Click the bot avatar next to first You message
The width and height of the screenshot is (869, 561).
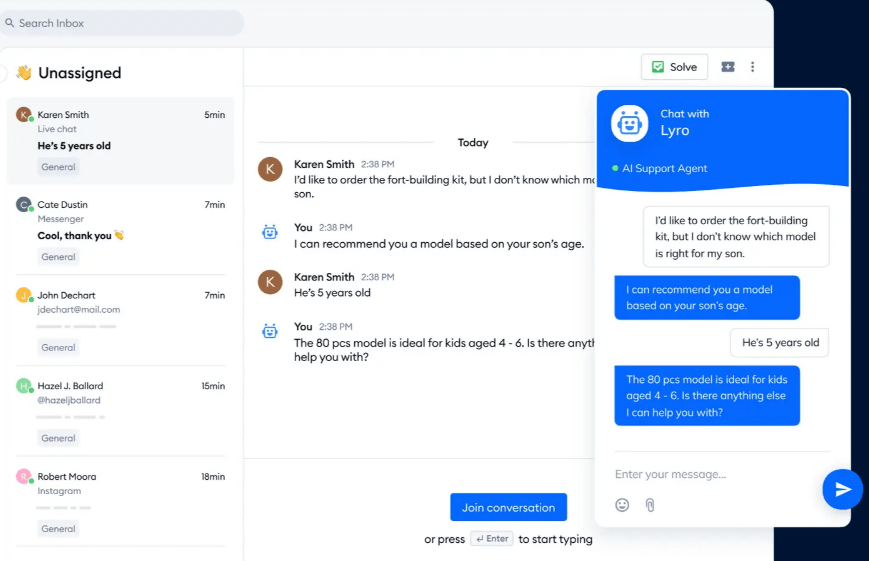(270, 232)
